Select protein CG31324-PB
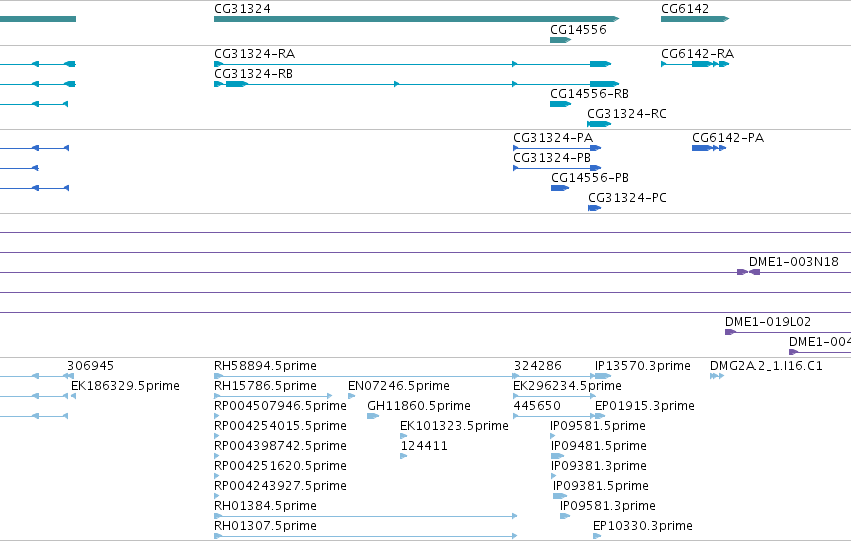 pos(557,168)
